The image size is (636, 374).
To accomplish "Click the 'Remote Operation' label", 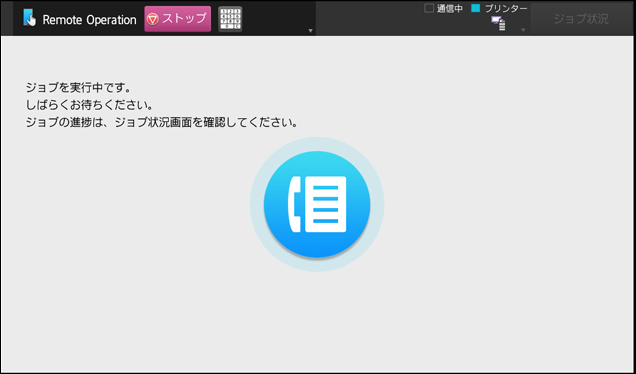I will [89, 19].
